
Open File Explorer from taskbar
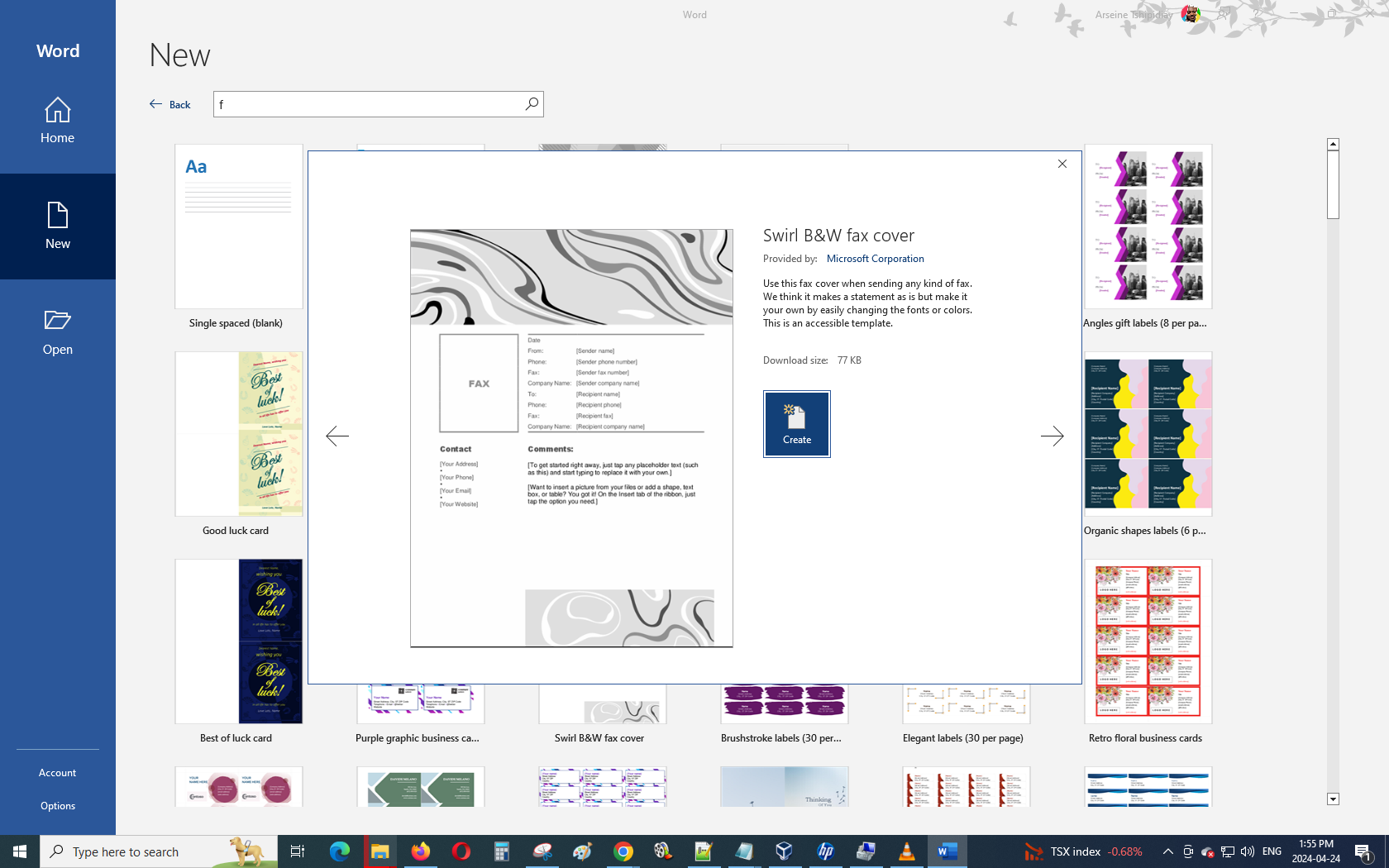379,851
